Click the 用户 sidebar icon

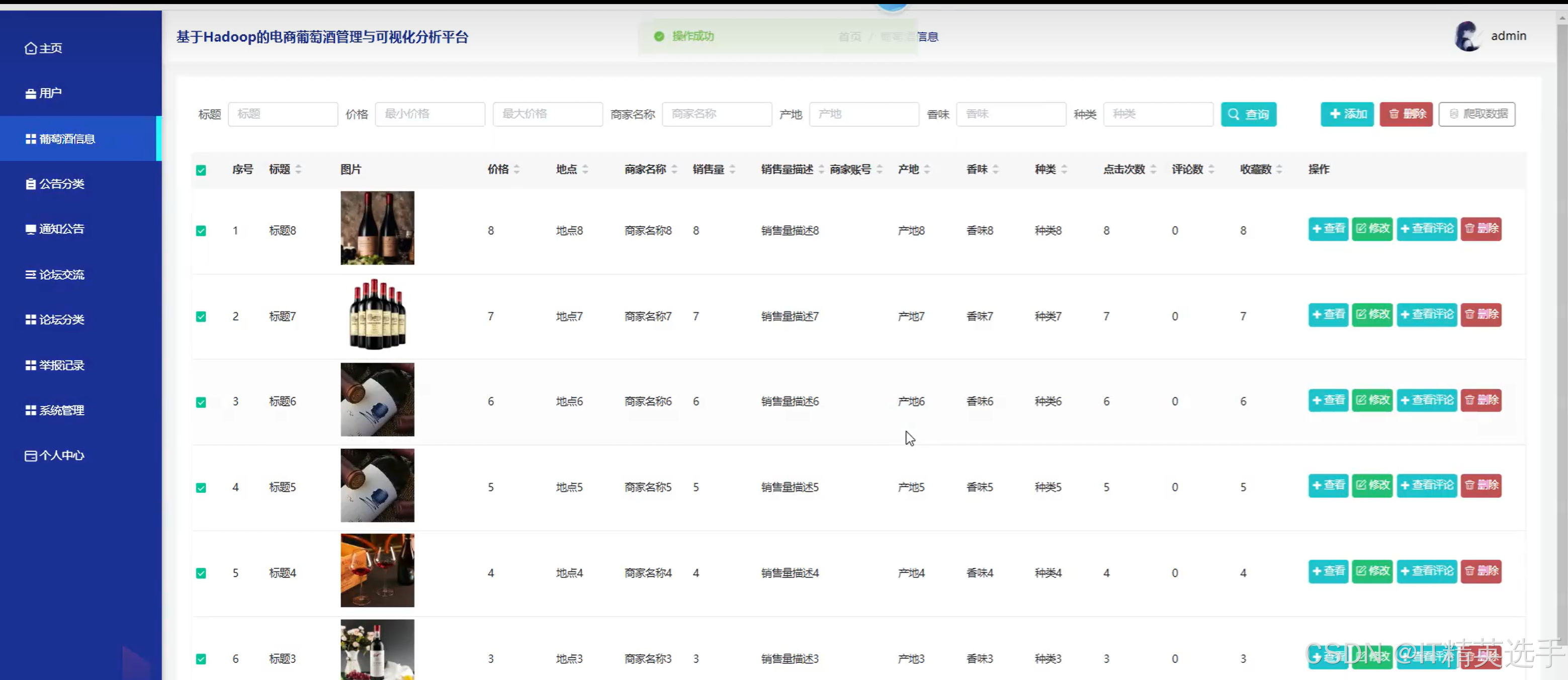point(31,94)
